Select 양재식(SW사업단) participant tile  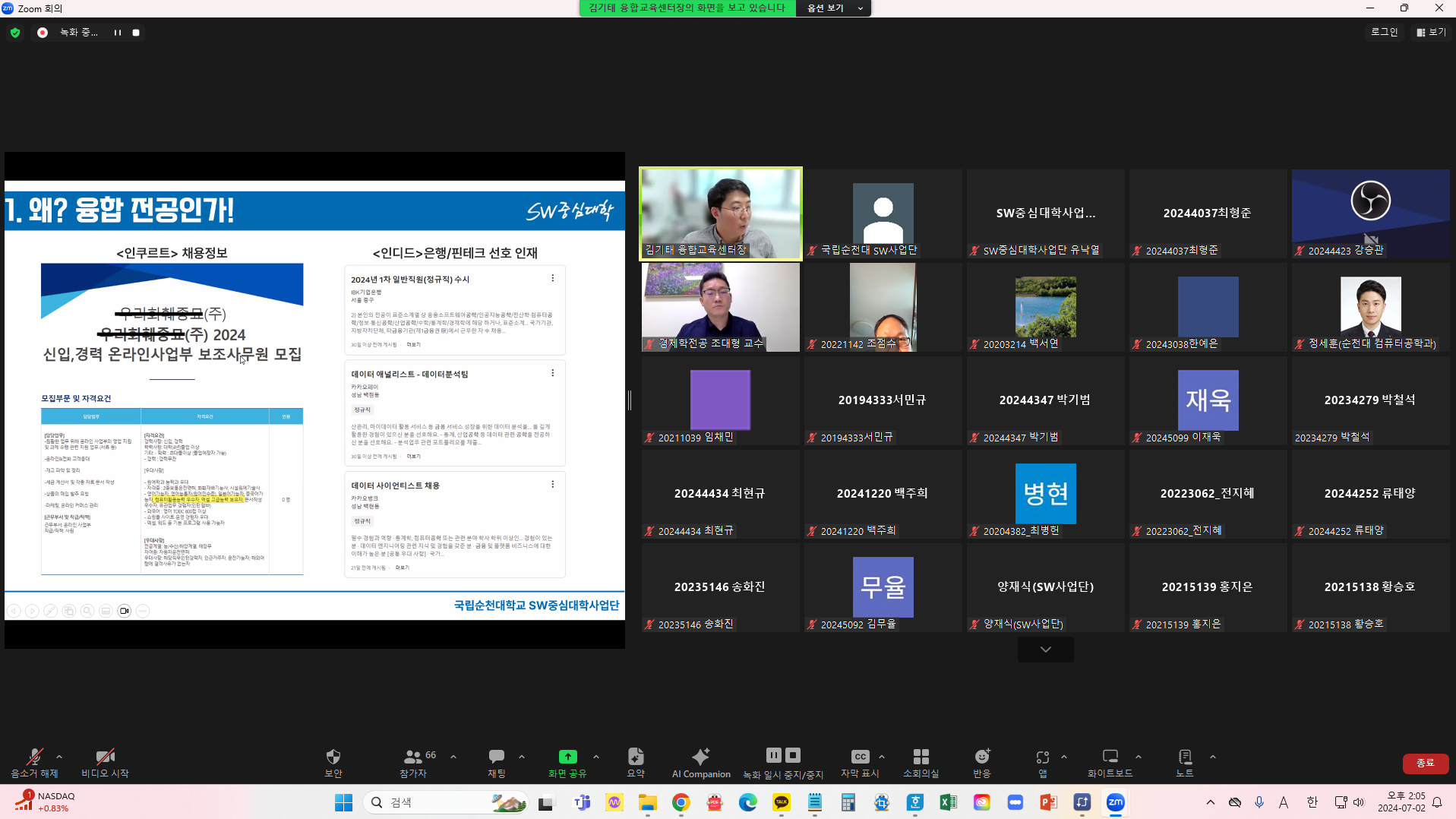(1046, 587)
